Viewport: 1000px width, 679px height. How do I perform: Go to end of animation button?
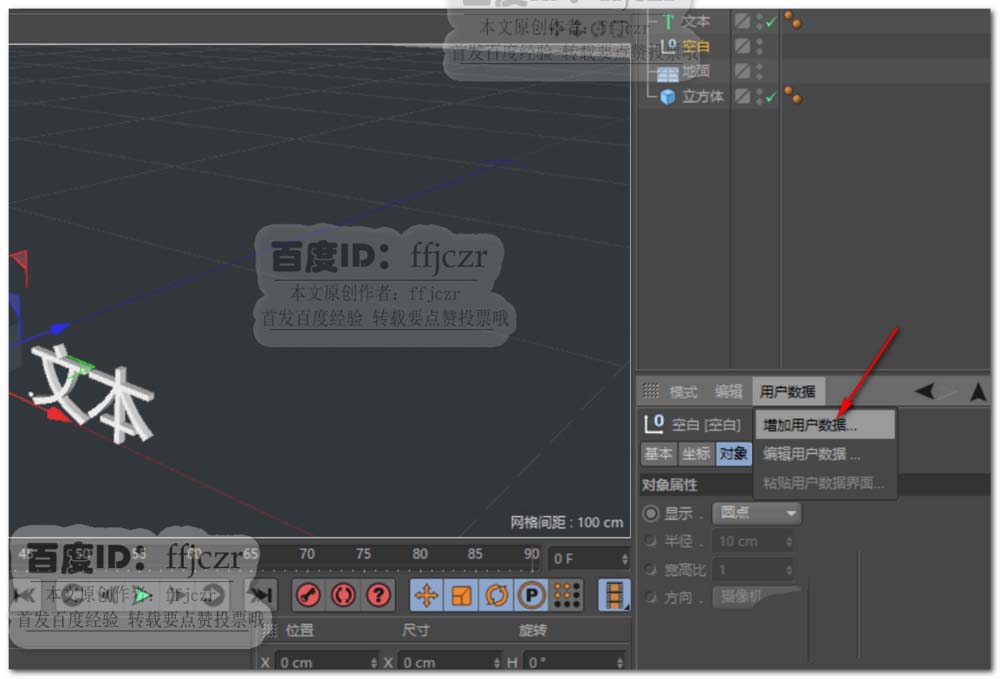[x=261, y=595]
